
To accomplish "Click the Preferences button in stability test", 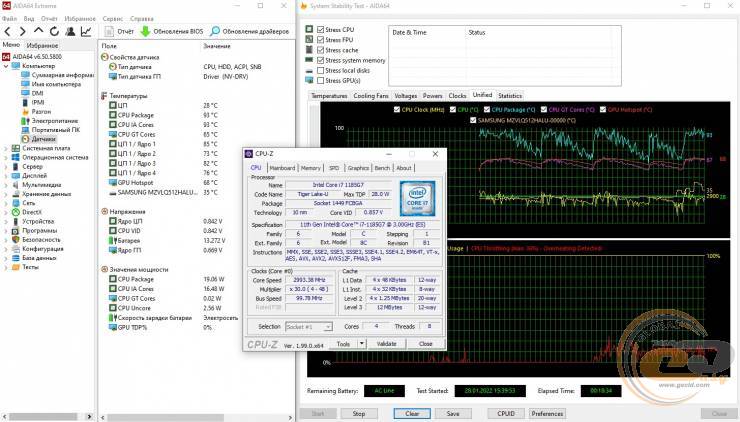I will [547, 414].
